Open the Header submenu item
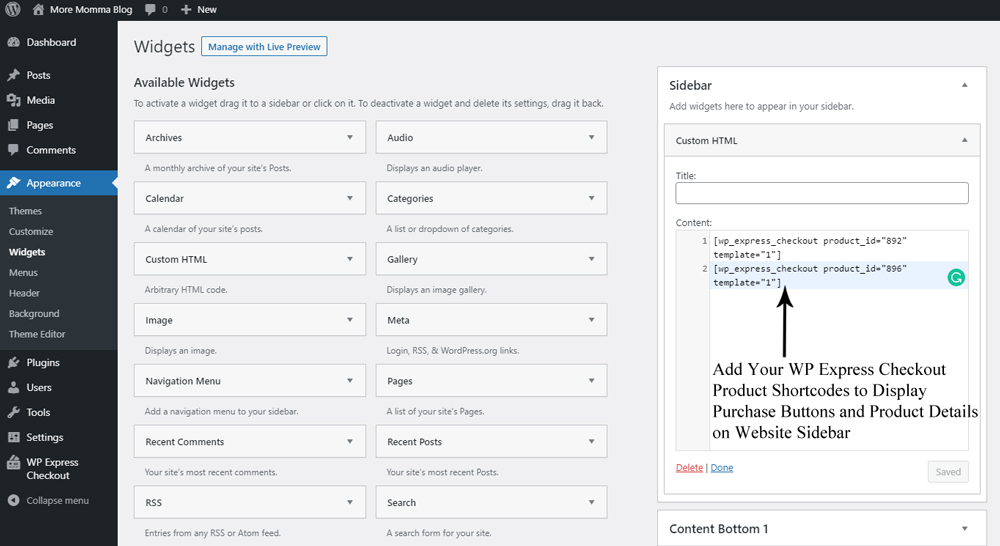Viewport: 1000px width, 546px height. (24, 293)
